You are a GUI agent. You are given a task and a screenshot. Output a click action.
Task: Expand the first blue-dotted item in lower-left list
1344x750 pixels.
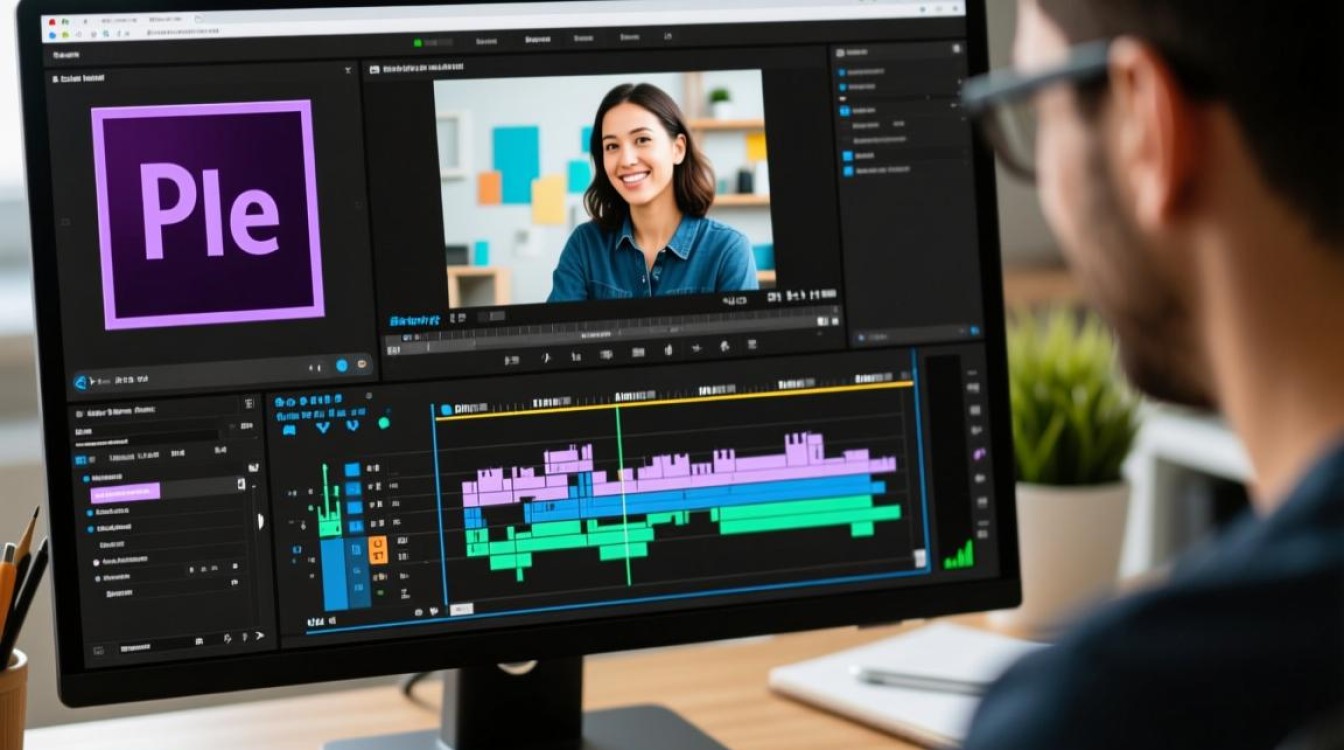pos(86,479)
